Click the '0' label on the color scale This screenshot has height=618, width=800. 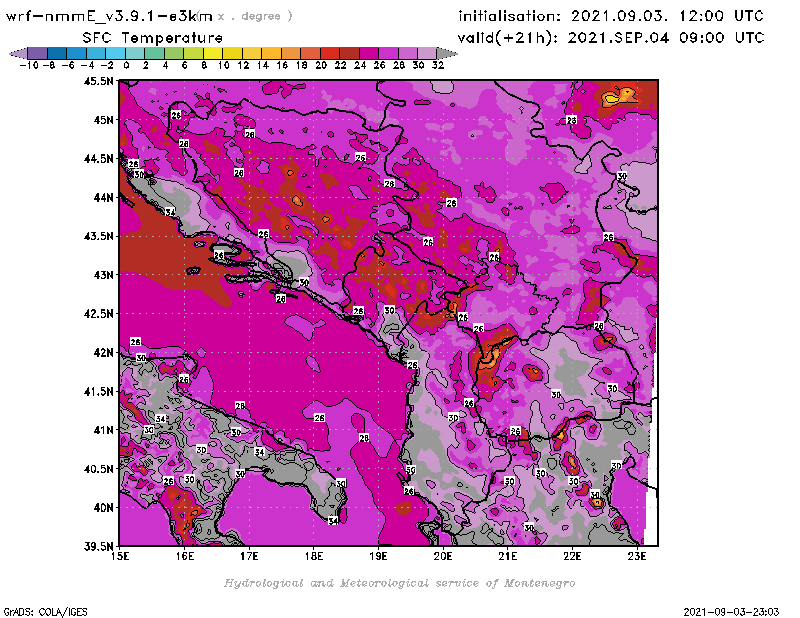tap(126, 66)
